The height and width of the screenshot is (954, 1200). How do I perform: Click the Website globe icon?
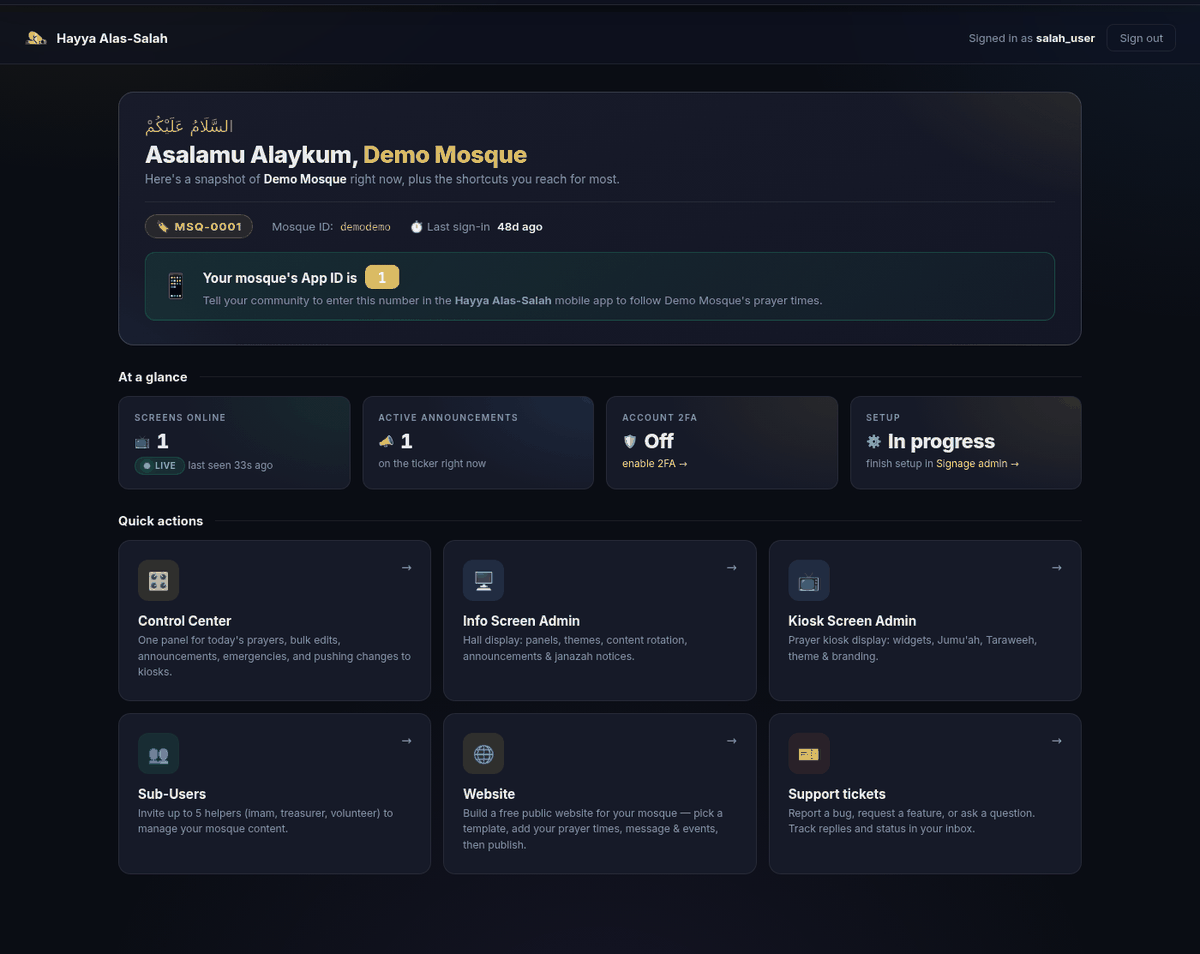pyautogui.click(x=483, y=753)
